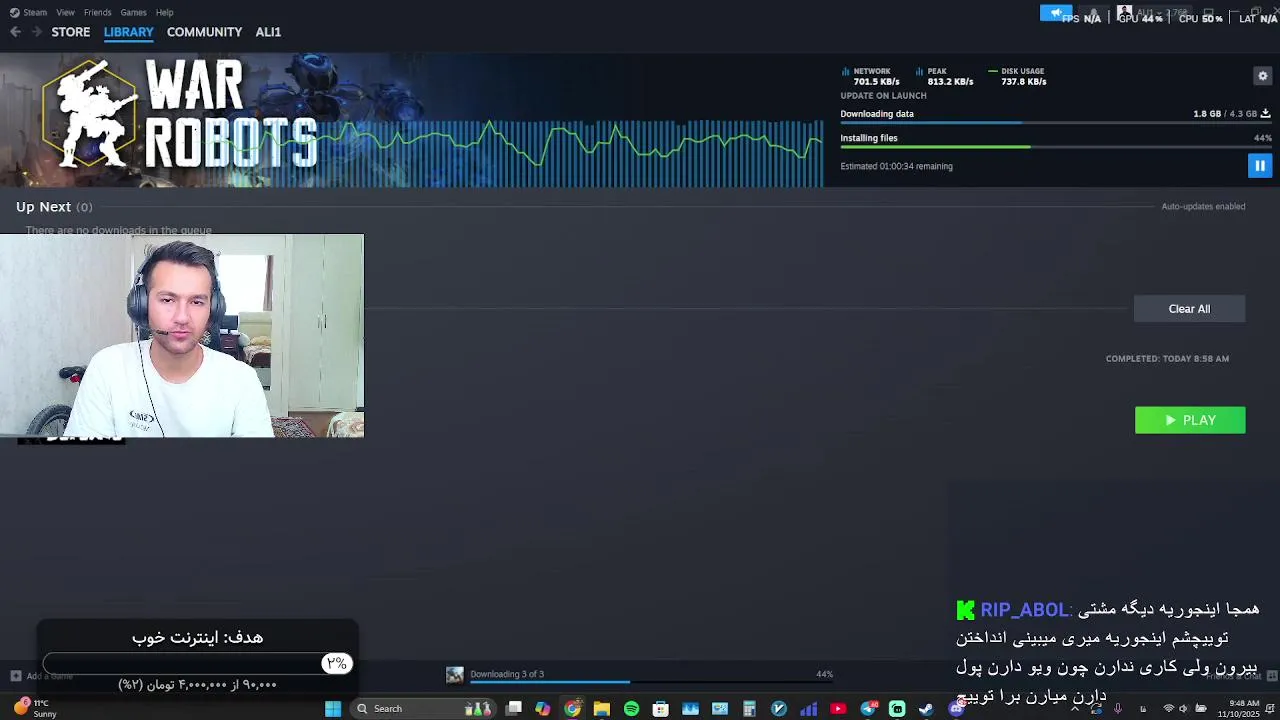Click the download arrow icon beside 4.3 GB
1280x720 pixels.
[x=1265, y=114]
